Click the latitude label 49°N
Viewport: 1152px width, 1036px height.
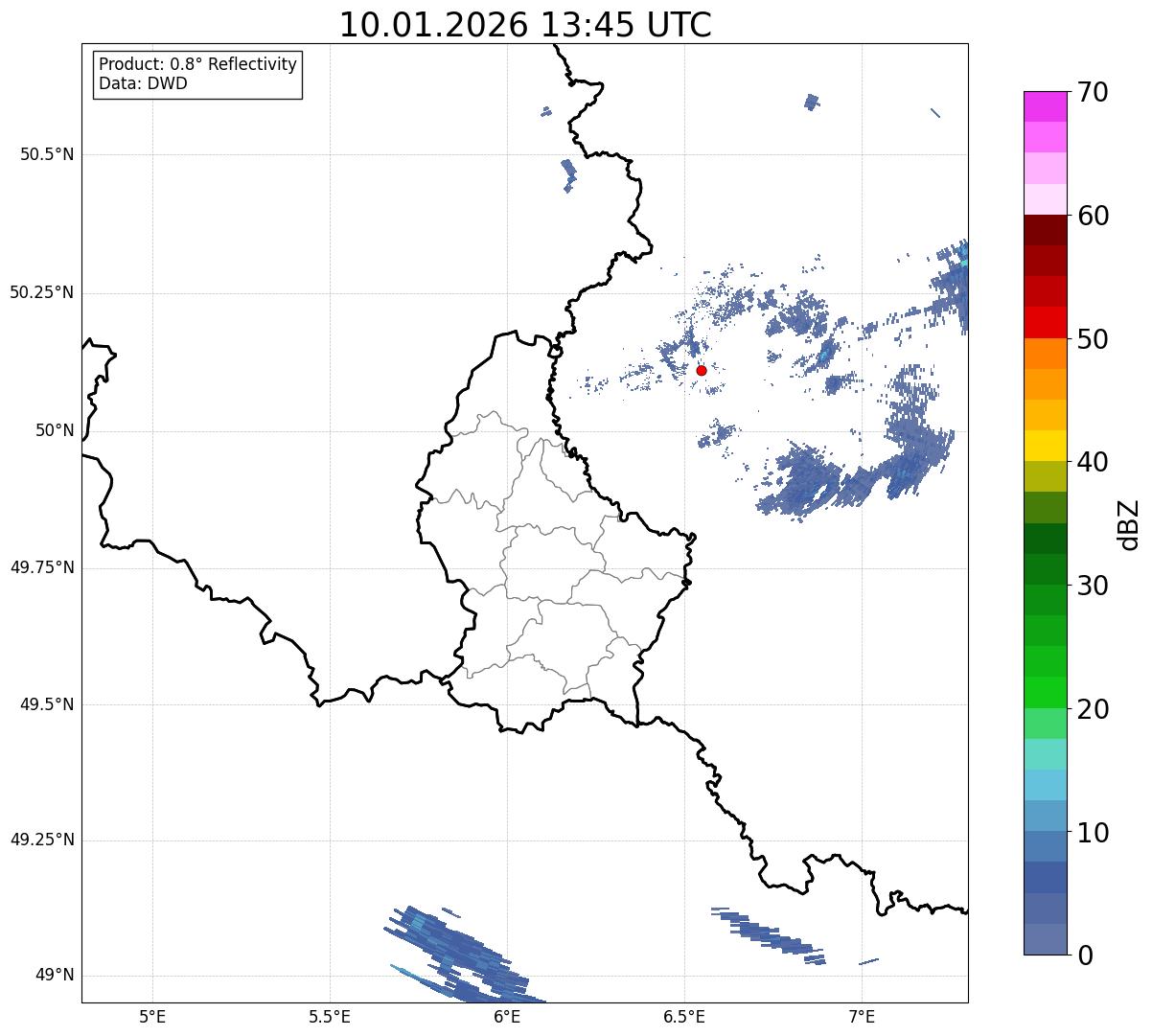pyautogui.click(x=56, y=975)
